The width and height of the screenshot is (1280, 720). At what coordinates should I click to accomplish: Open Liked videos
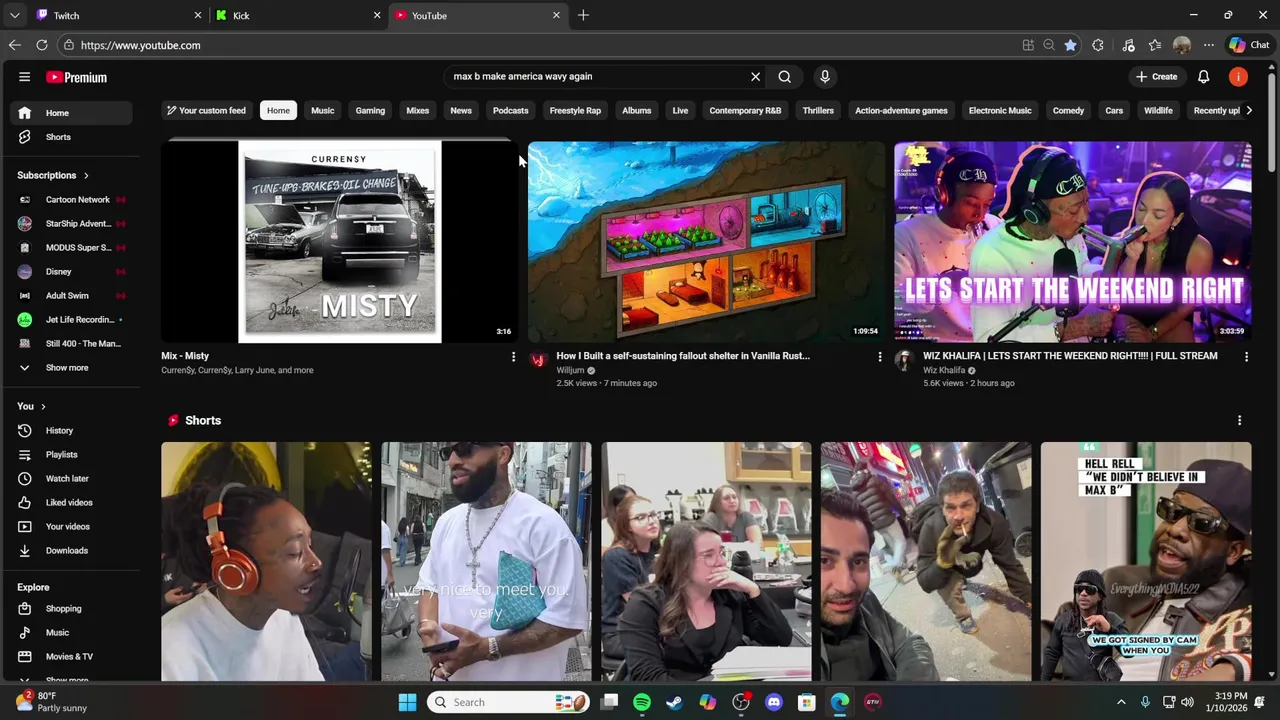point(70,502)
